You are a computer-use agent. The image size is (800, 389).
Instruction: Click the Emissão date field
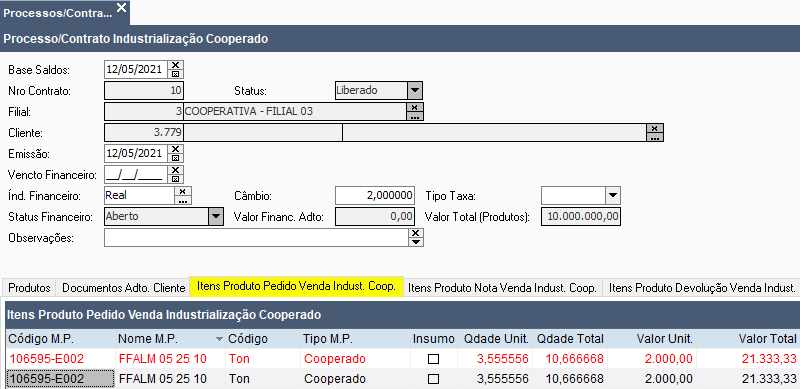pos(136,153)
